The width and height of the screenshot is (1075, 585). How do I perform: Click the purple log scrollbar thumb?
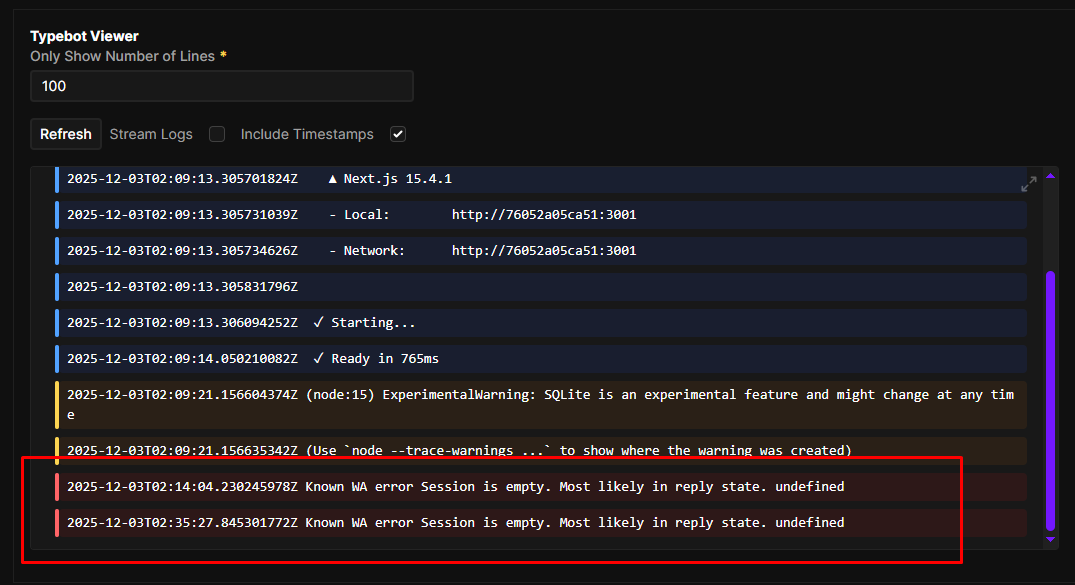pyautogui.click(x=1050, y=401)
